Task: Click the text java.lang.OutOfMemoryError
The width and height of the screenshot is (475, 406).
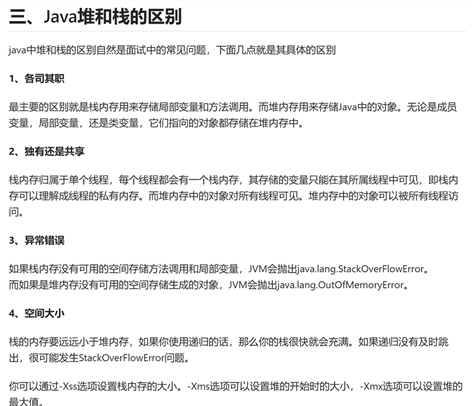Action: (x=340, y=285)
